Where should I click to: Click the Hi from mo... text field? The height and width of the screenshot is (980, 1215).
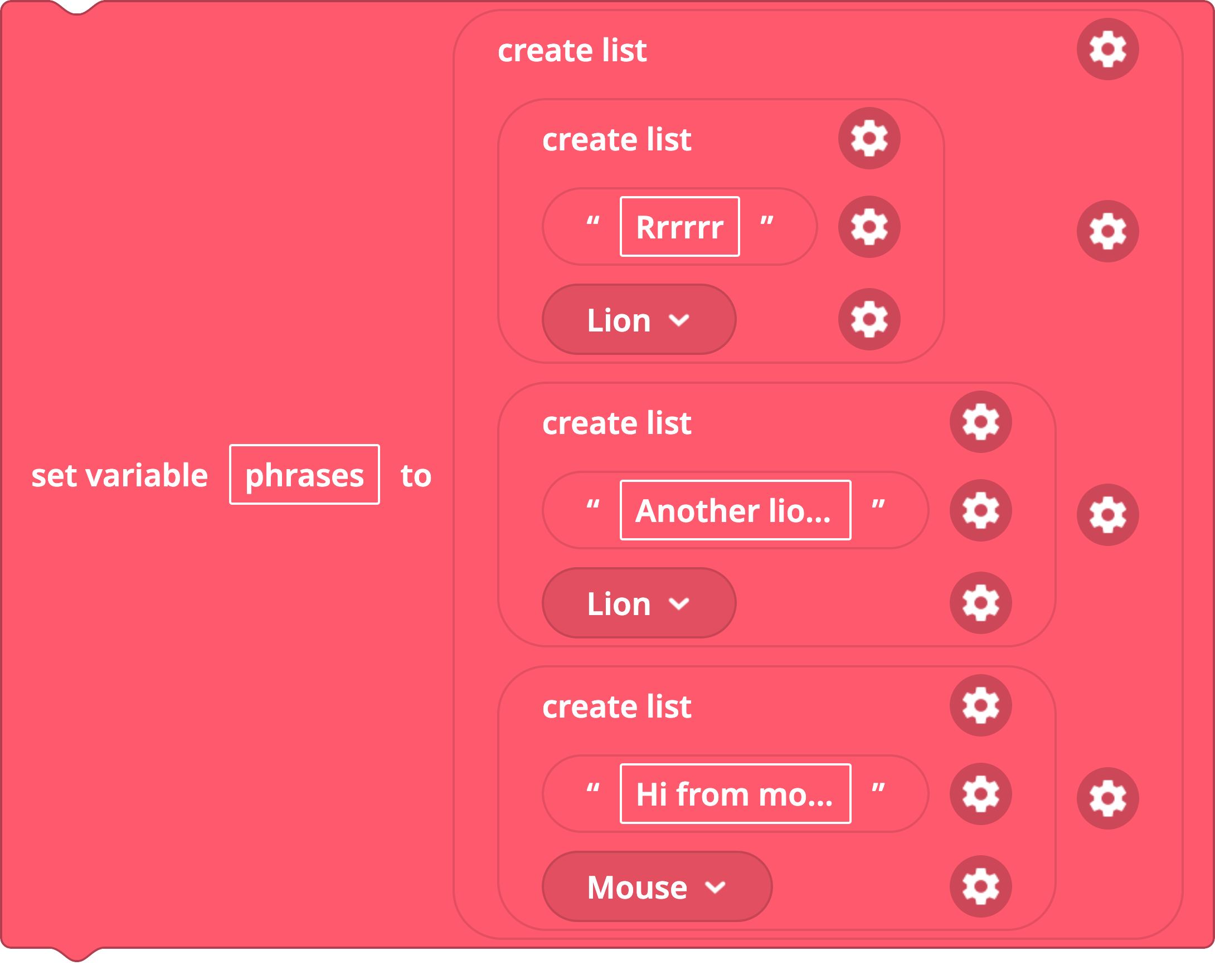736,794
